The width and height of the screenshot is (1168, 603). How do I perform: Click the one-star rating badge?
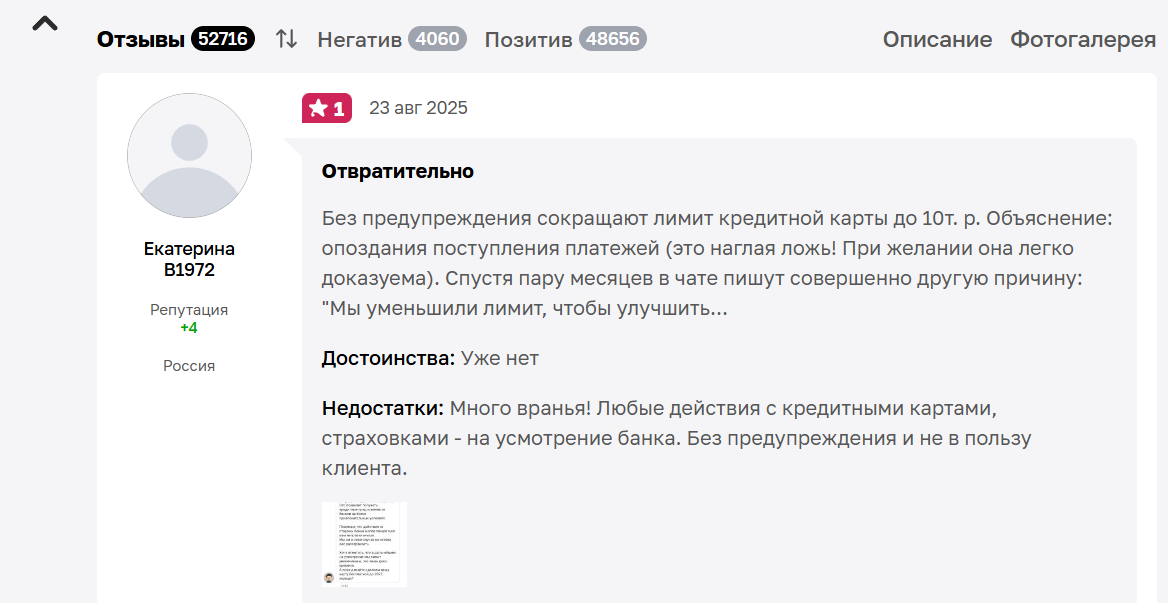tap(327, 109)
